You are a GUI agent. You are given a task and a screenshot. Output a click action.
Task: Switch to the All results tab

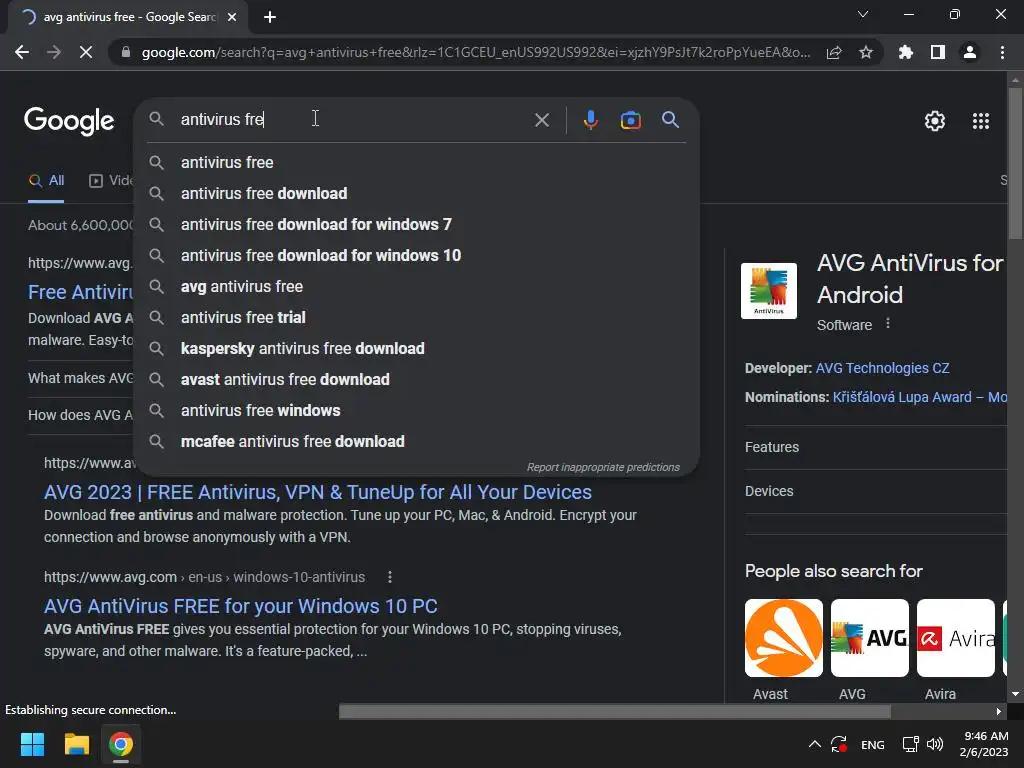[x=46, y=181]
